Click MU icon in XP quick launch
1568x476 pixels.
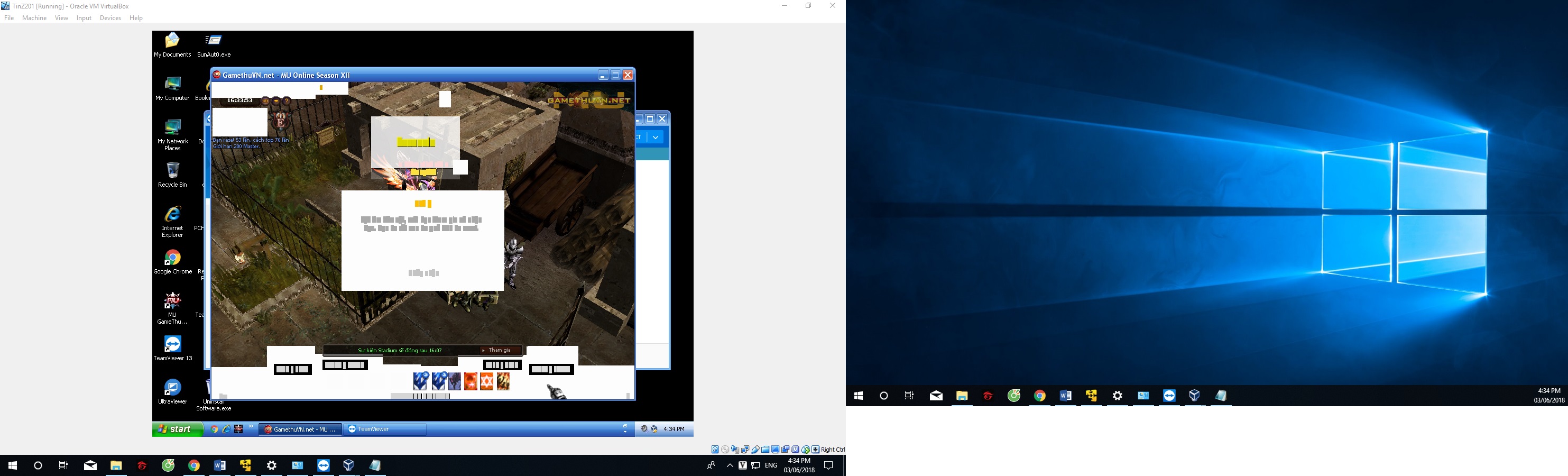tap(238, 429)
